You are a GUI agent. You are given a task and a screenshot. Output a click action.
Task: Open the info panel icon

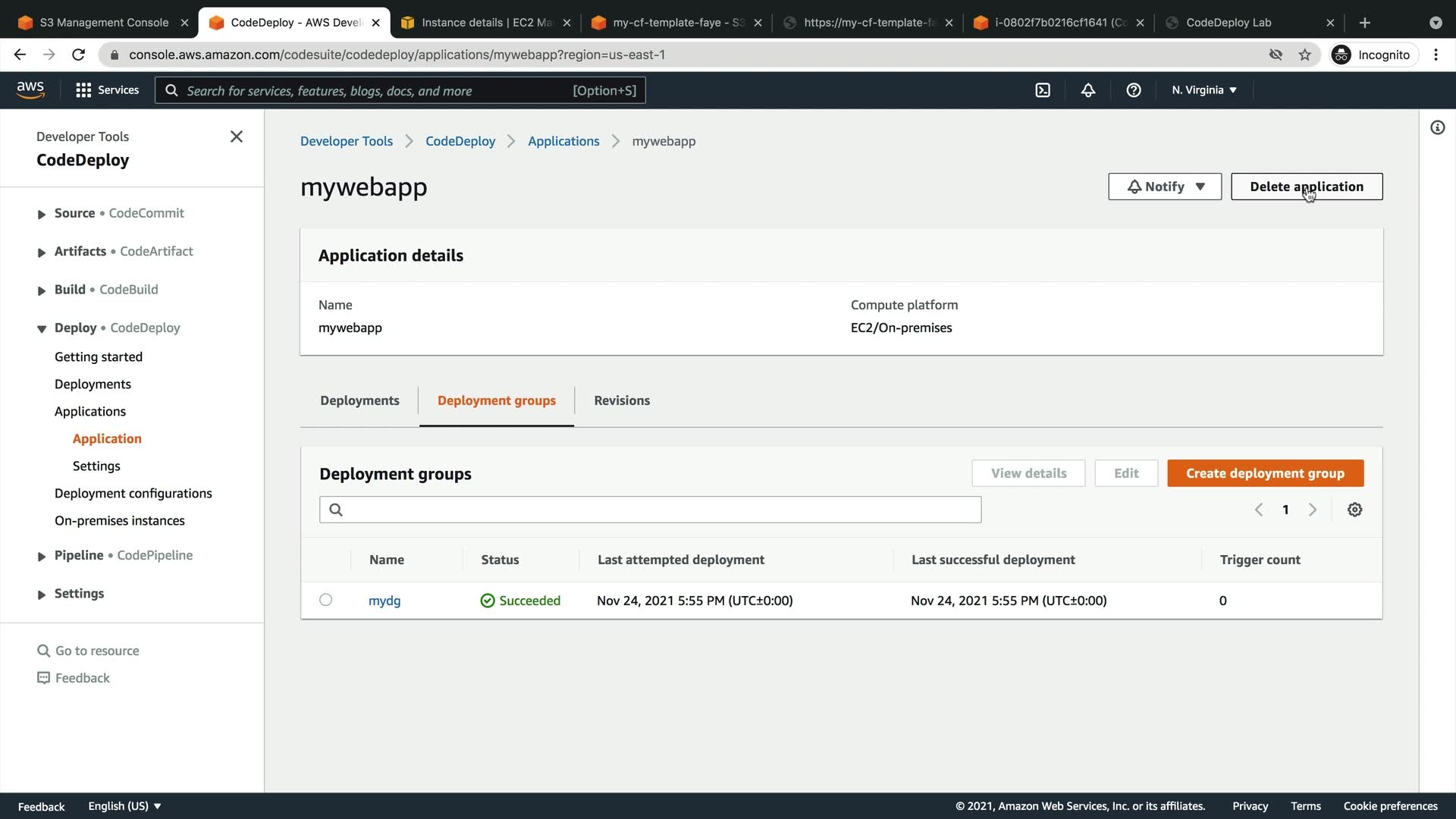(x=1437, y=127)
